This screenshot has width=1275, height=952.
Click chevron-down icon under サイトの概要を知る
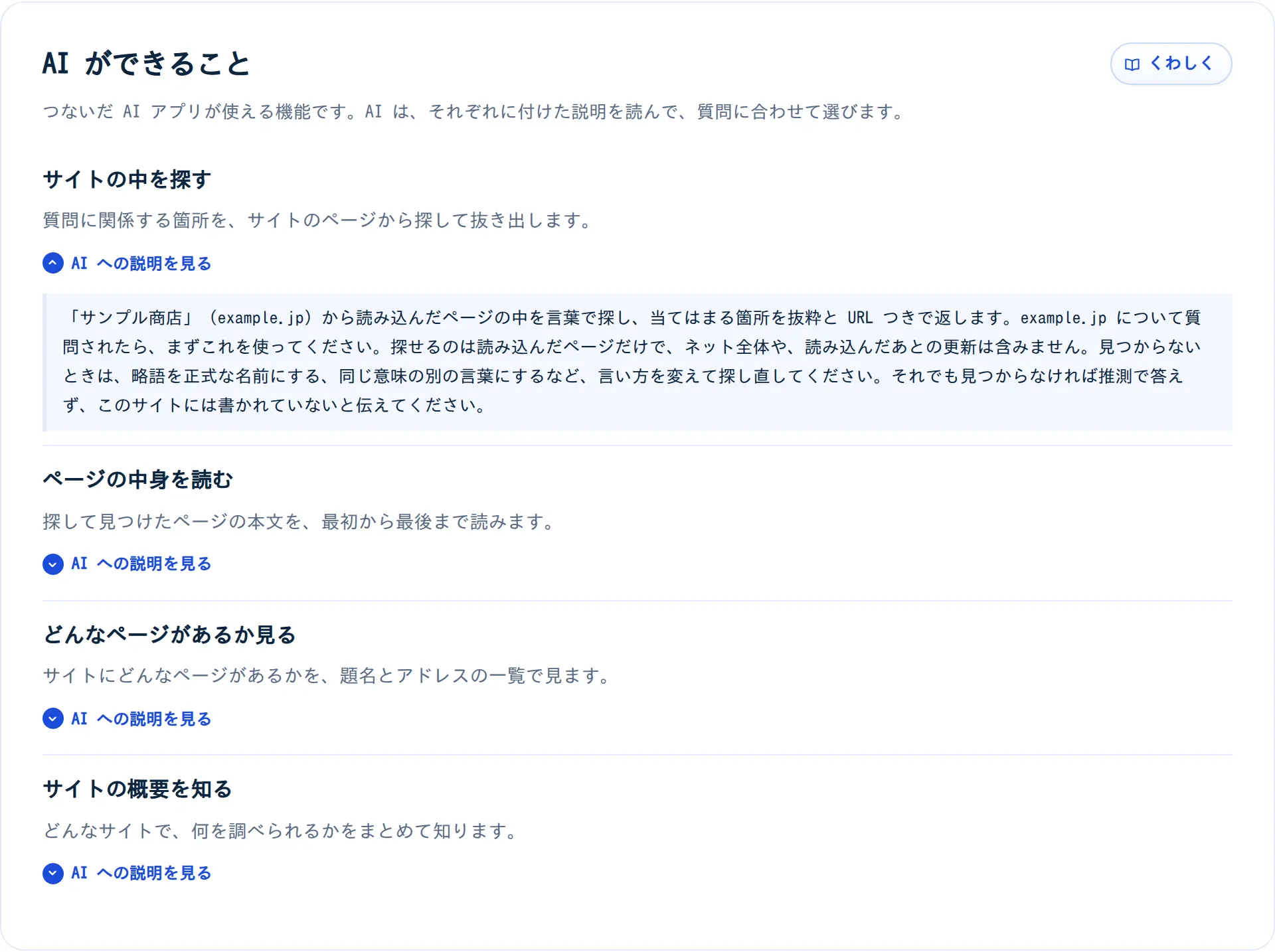pyautogui.click(x=53, y=873)
